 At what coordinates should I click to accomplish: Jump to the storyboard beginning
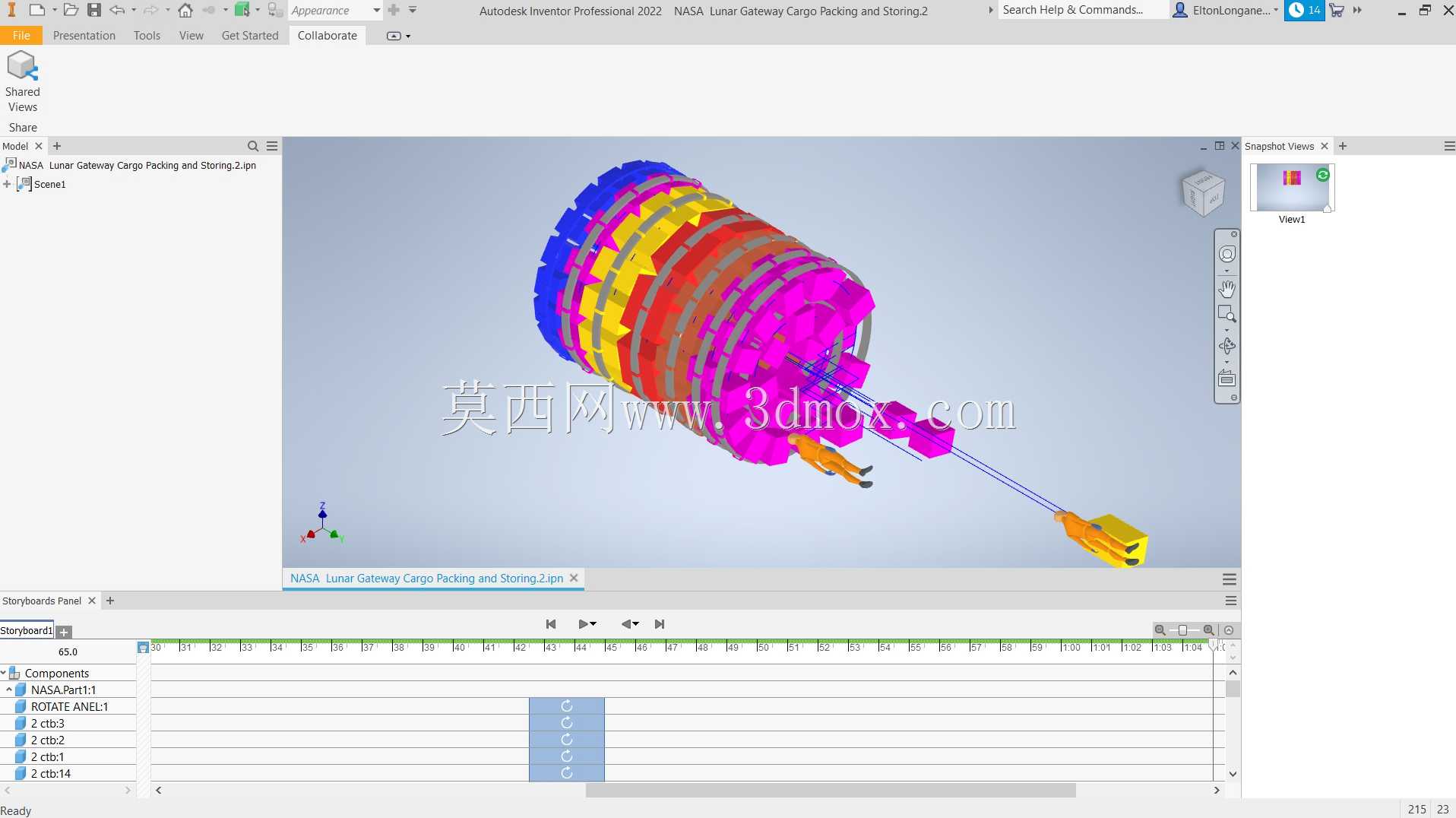tap(551, 624)
